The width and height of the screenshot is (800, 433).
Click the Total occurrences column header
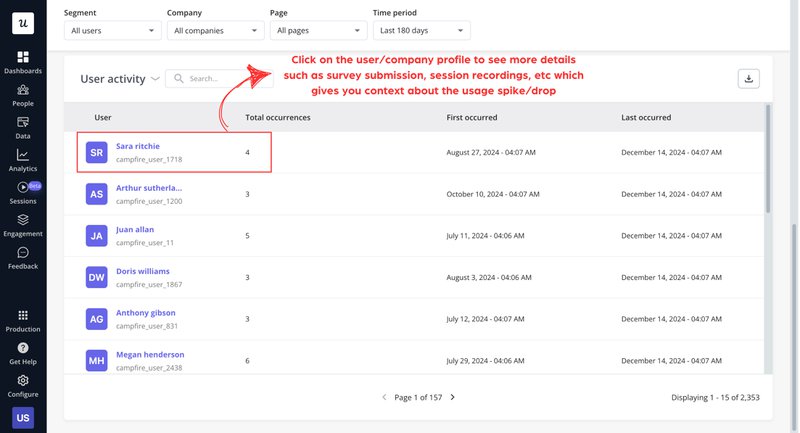pyautogui.click(x=278, y=117)
